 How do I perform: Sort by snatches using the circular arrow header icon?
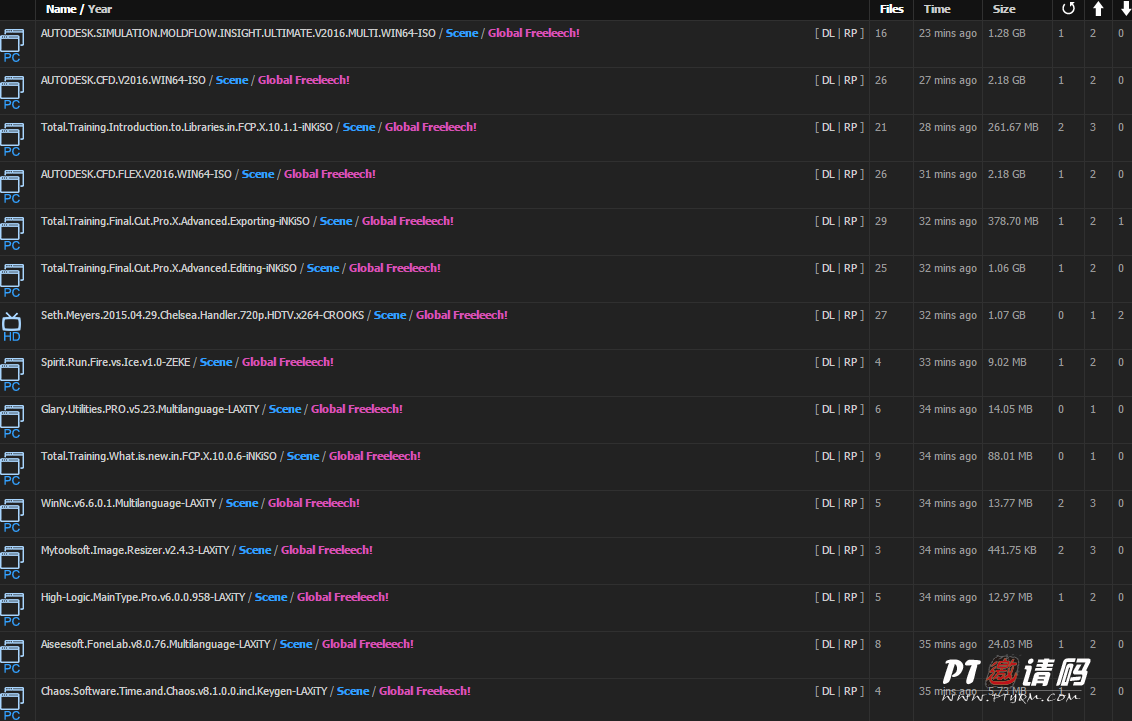[x=1068, y=9]
